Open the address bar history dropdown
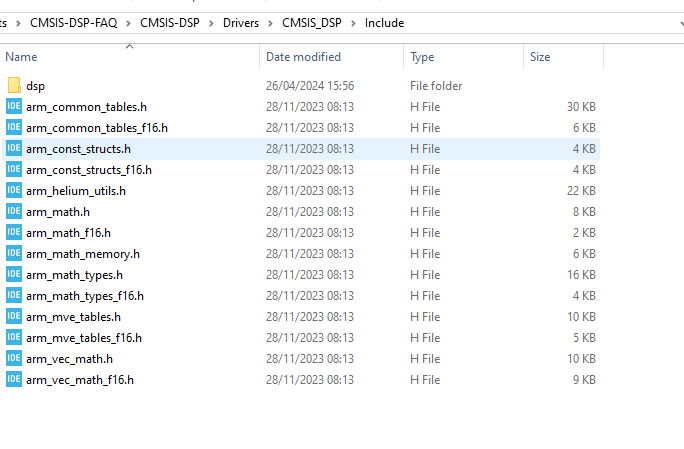The width and height of the screenshot is (684, 449). click(x=681, y=23)
